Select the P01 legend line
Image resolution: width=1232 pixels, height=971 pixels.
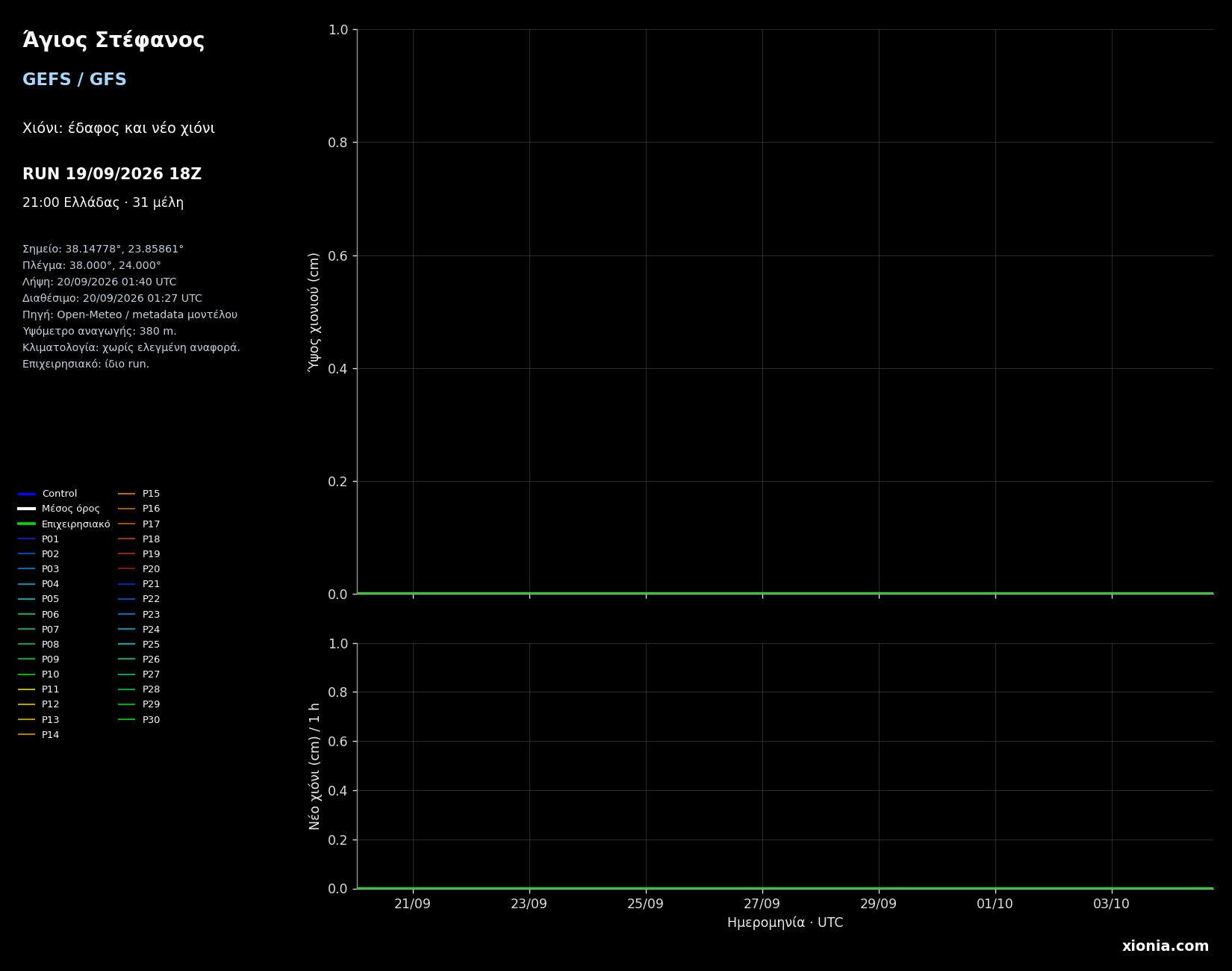coord(27,539)
